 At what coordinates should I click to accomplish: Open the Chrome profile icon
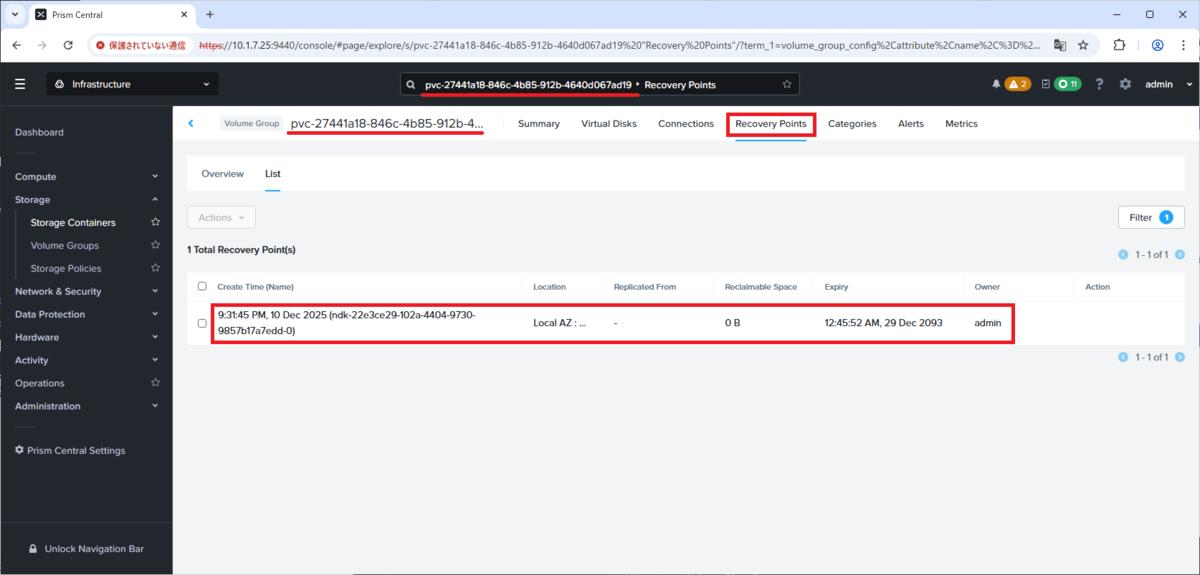[x=1157, y=45]
